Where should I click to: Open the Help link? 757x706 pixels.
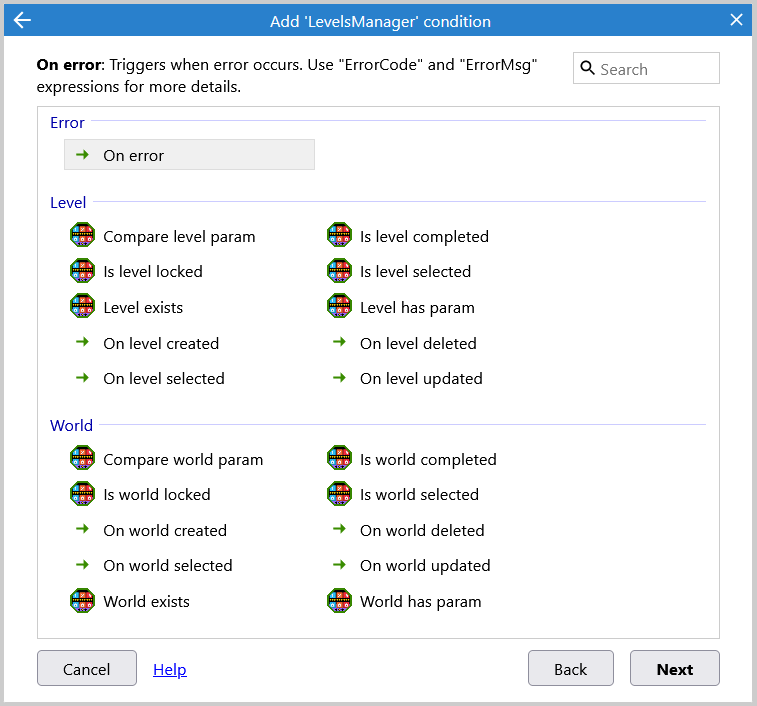(170, 669)
